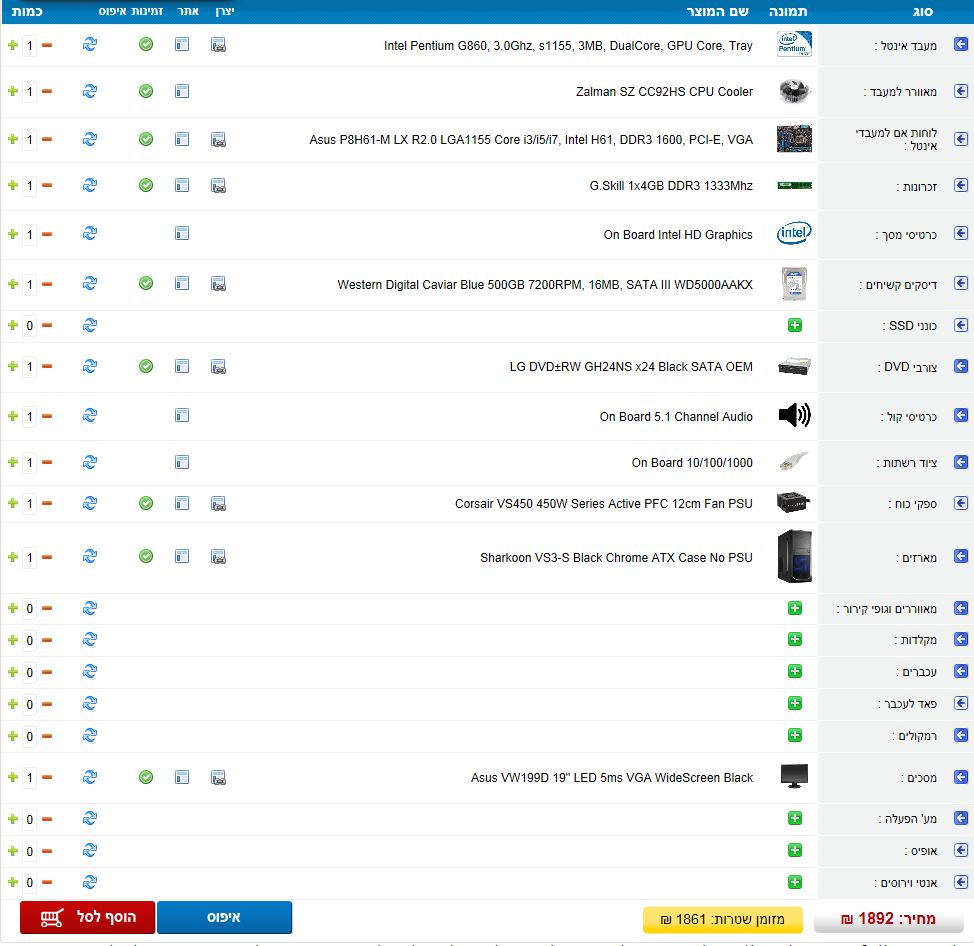Viewport: 974px width, 946px height.
Task: Increase quantity of LG DVD±RW burner
Action: (12, 367)
